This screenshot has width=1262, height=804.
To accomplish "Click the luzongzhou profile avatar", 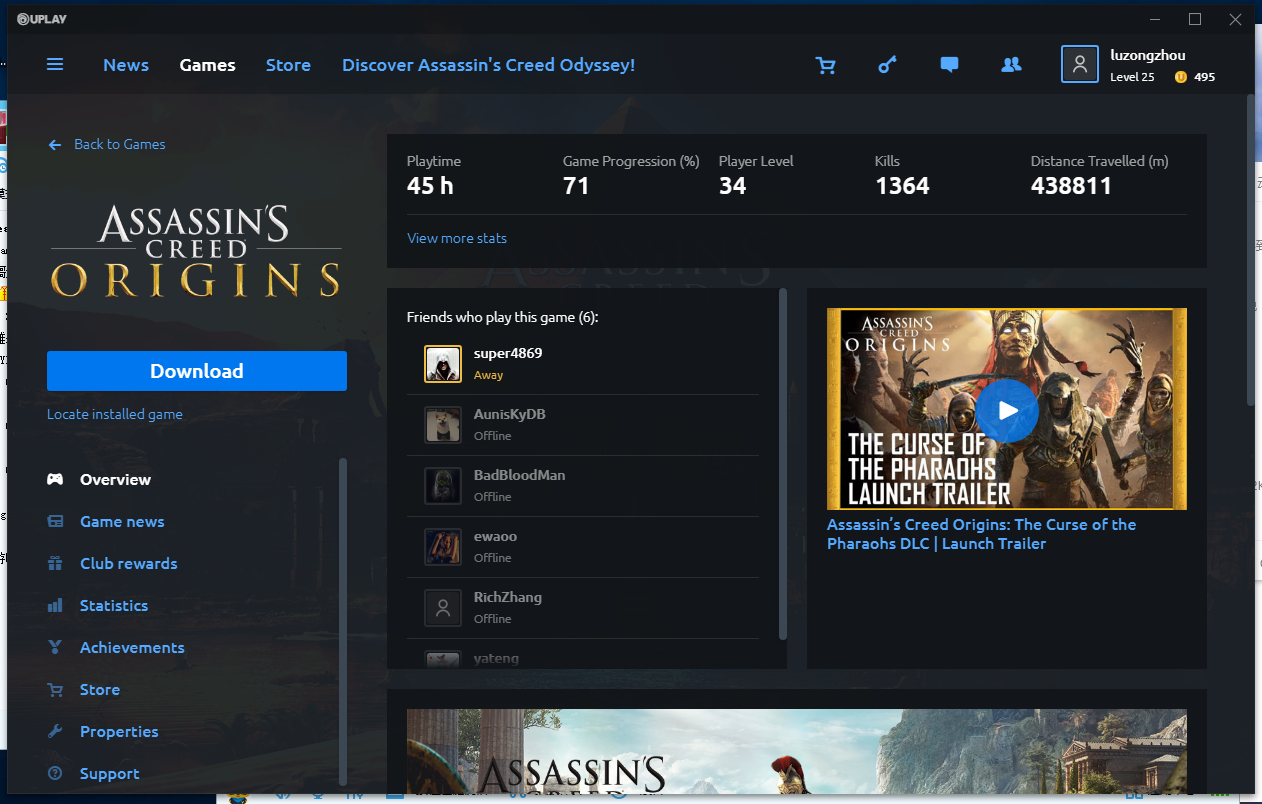I will click(x=1080, y=65).
